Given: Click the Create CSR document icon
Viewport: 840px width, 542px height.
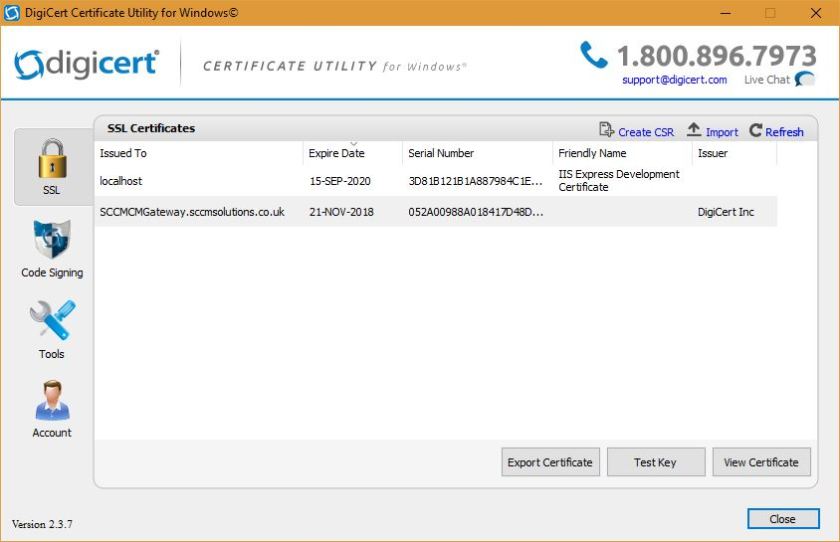Looking at the screenshot, I should pyautogui.click(x=606, y=131).
